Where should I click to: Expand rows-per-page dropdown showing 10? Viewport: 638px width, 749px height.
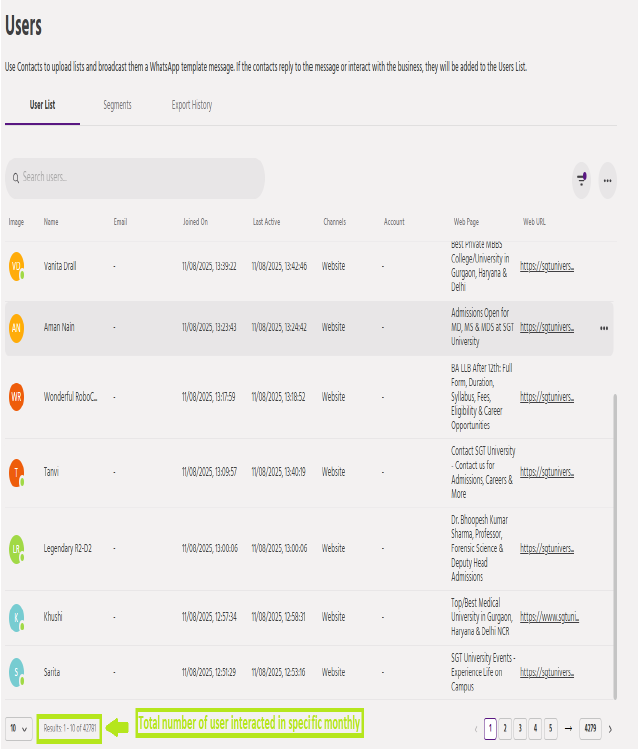pos(17,728)
